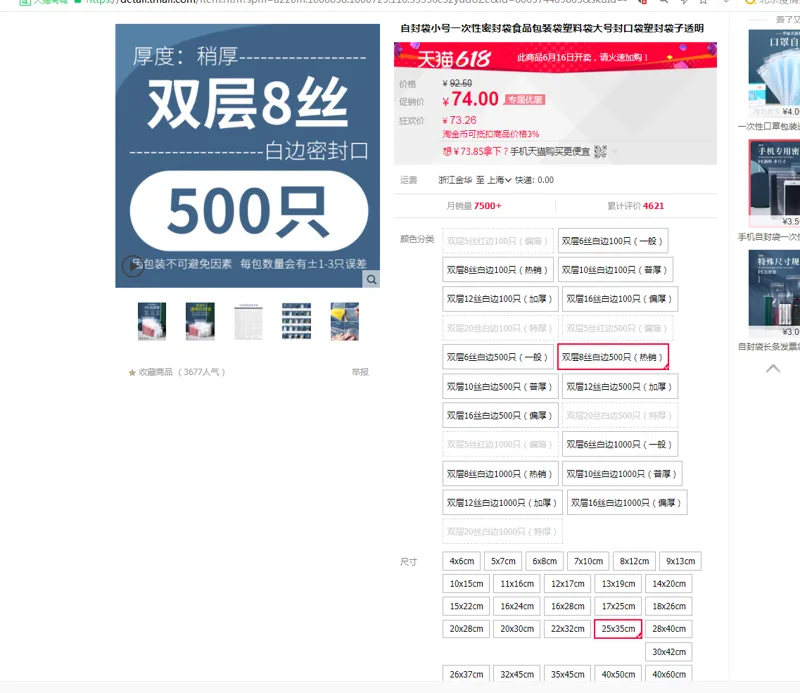Click the 收藏商品 (3677人气) link
Image resolution: width=800 pixels, height=693 pixels.
coord(182,372)
